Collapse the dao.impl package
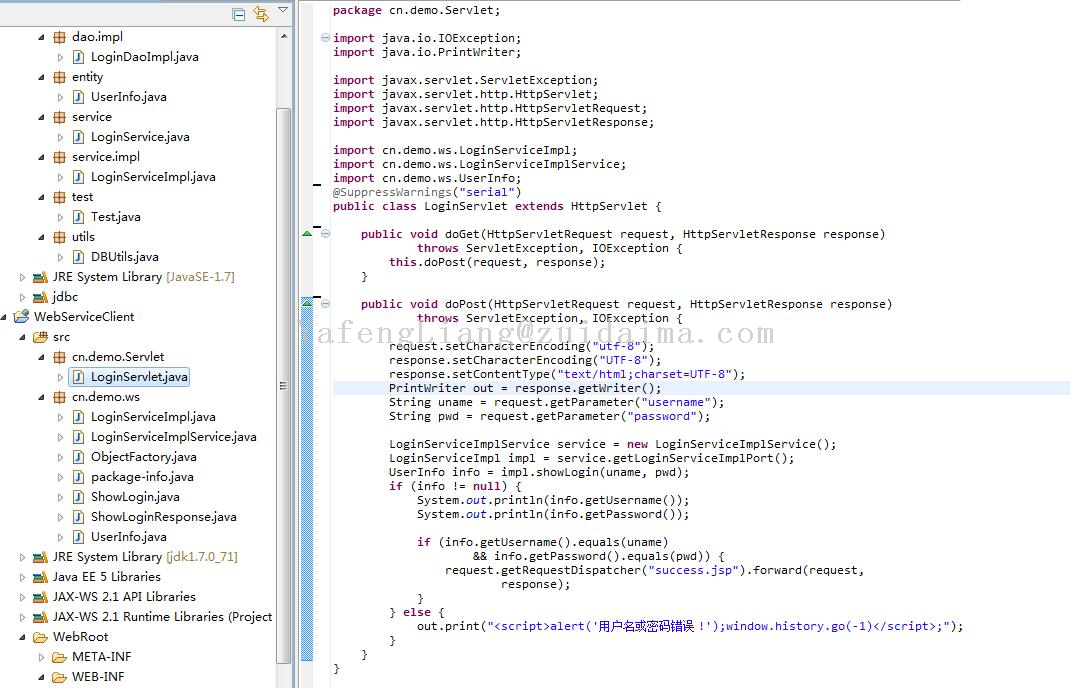The height and width of the screenshot is (688, 1070). pyautogui.click(x=42, y=37)
